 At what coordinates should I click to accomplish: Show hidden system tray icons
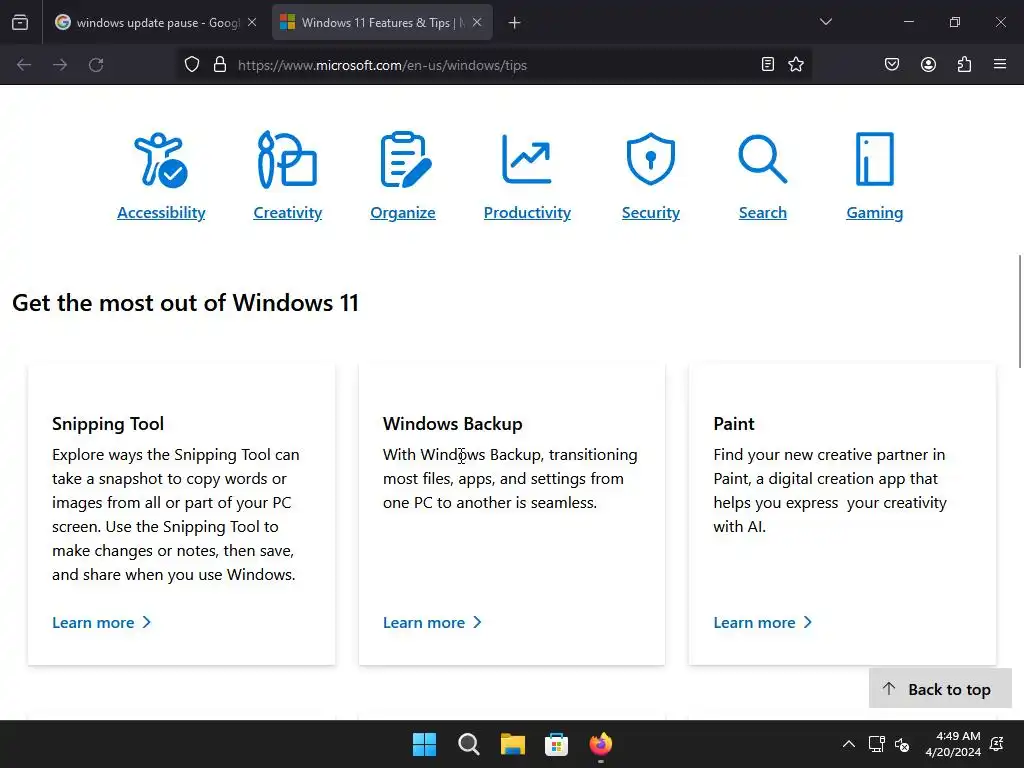(848, 744)
